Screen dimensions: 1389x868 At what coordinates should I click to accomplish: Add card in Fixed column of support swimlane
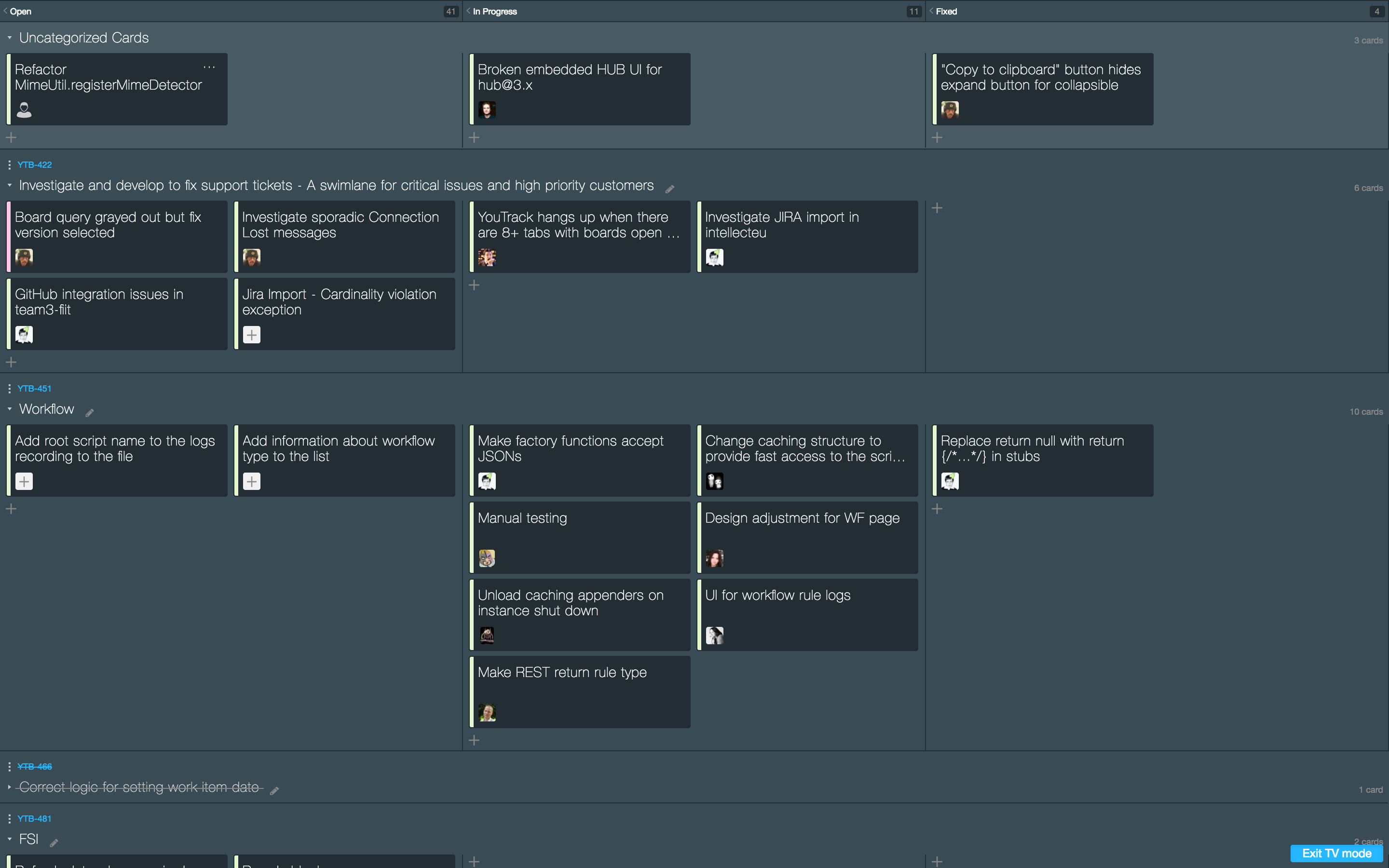pyautogui.click(x=937, y=208)
